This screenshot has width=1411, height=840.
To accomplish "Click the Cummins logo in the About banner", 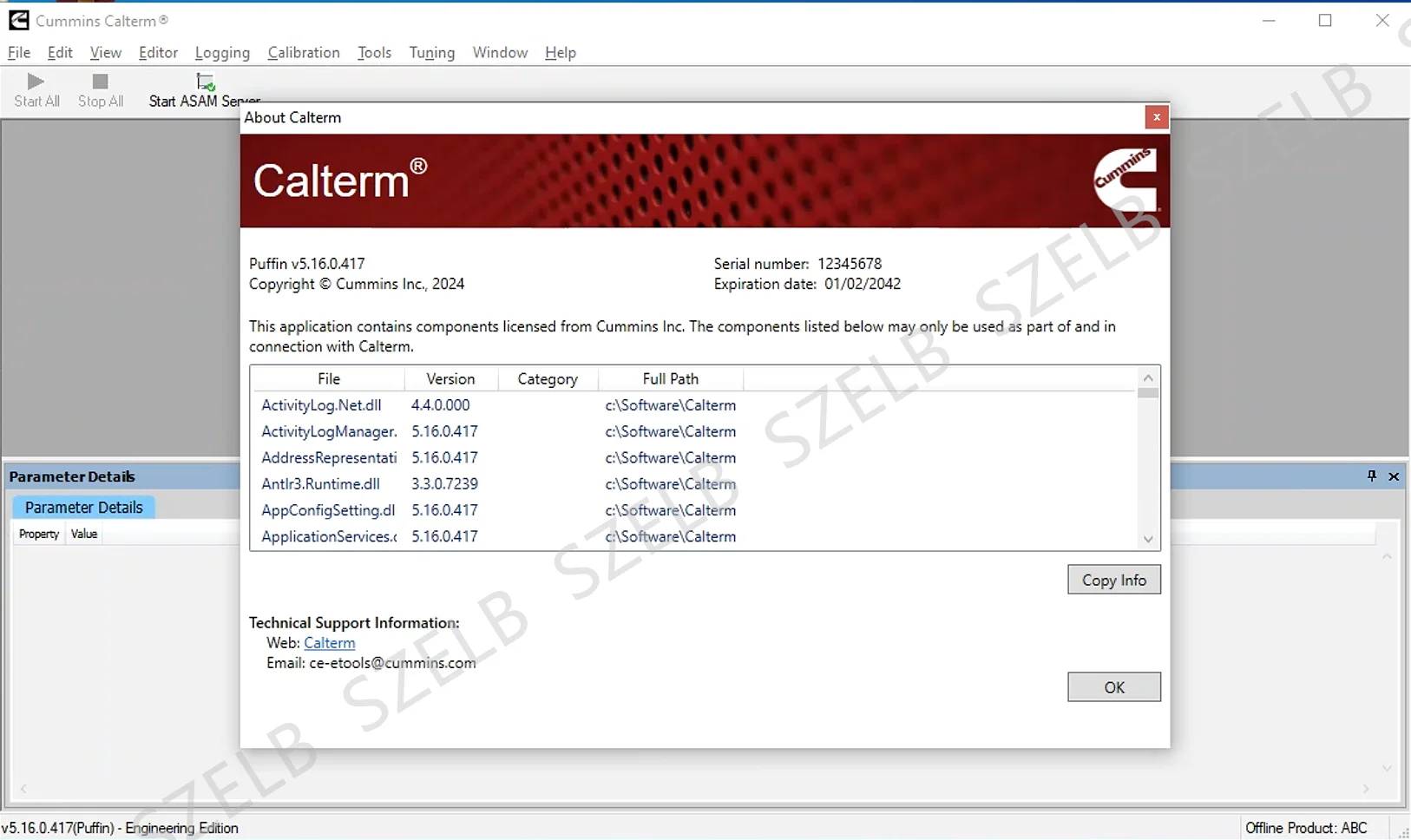I will click(1126, 180).
